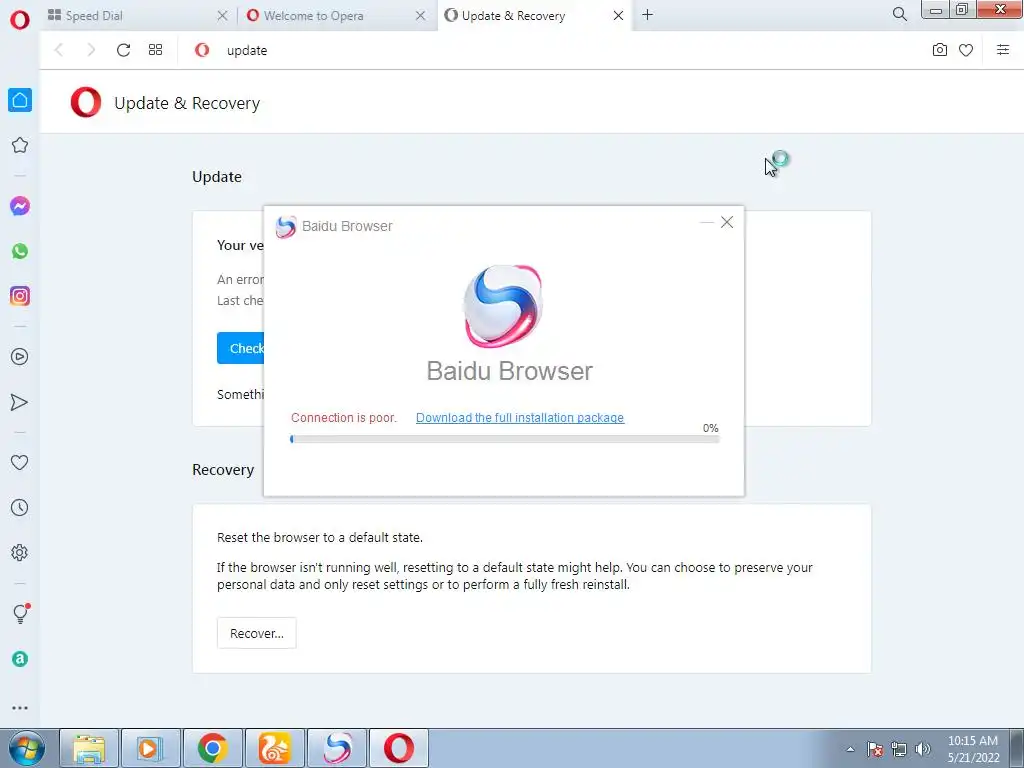The height and width of the screenshot is (768, 1024).
Task: Click the Baidu installer progress bar
Action: click(505, 440)
